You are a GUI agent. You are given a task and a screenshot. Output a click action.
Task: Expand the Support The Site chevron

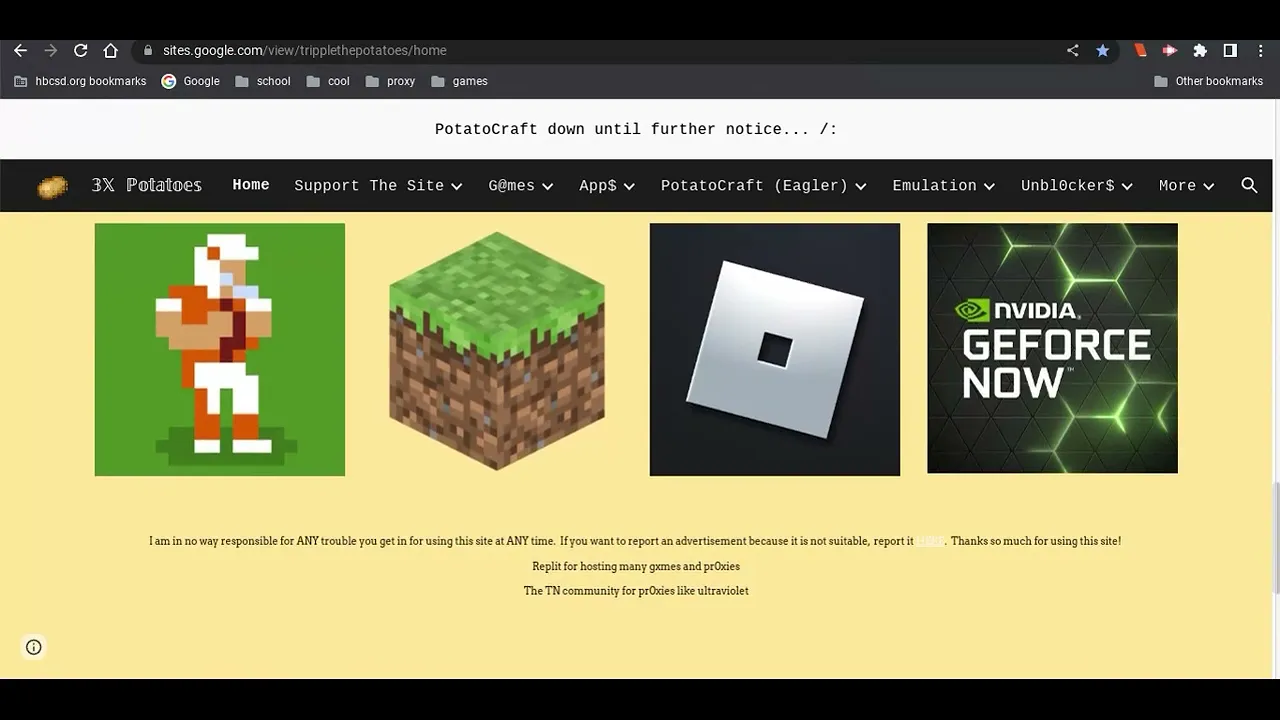click(x=456, y=186)
